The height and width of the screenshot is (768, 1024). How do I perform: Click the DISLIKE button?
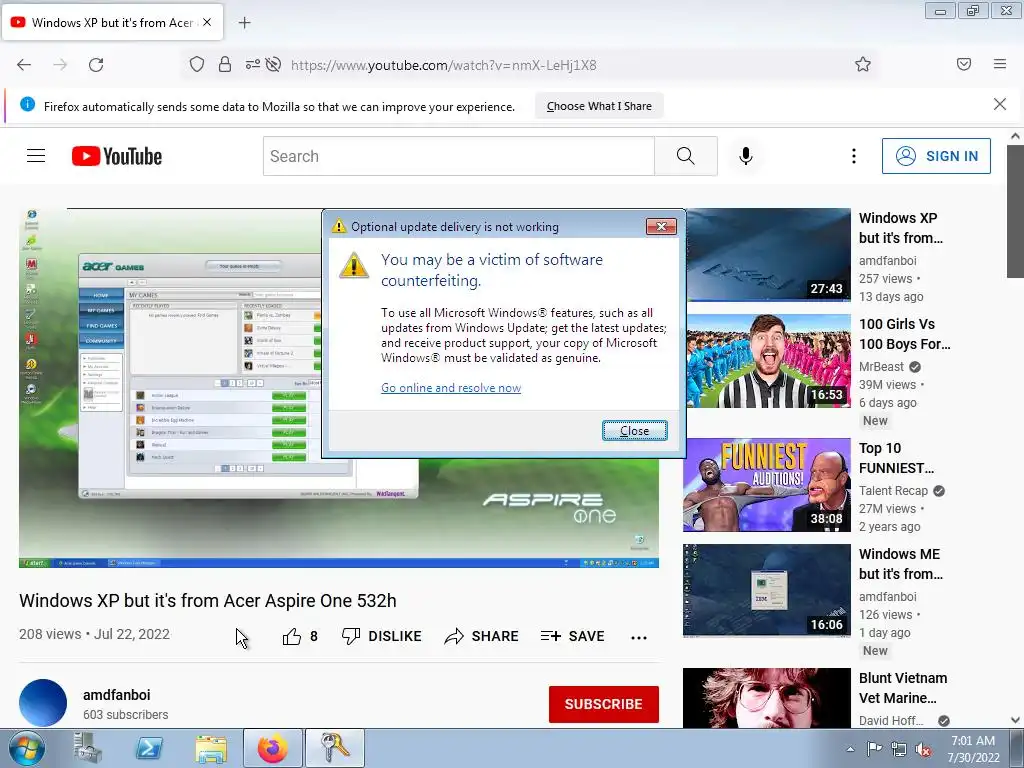381,636
